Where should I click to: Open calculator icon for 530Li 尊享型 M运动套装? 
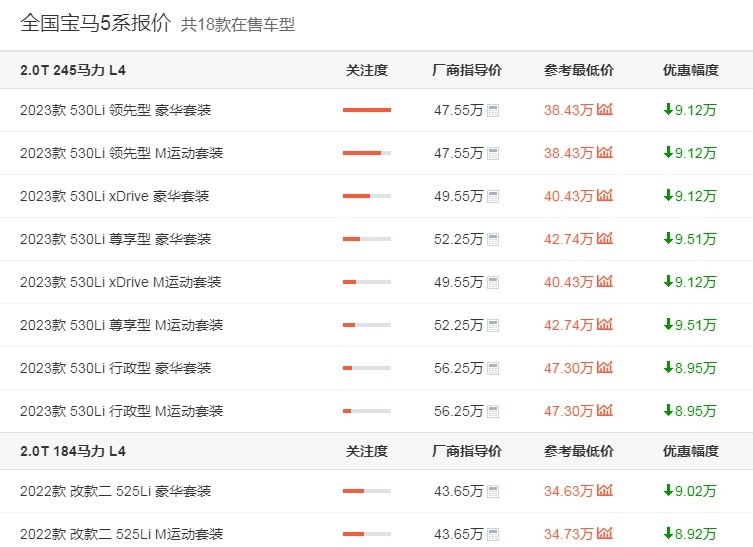tap(493, 326)
